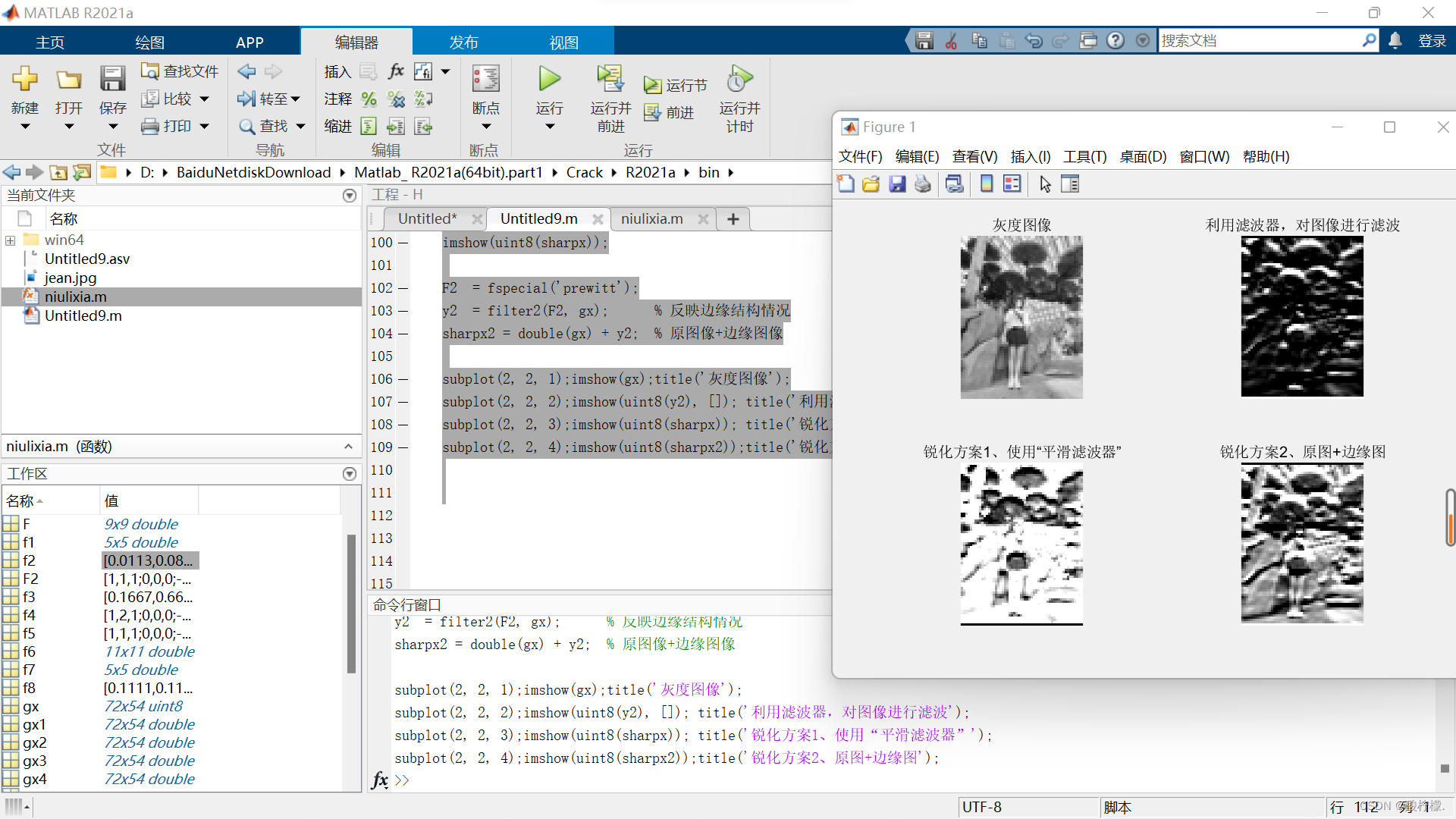The height and width of the screenshot is (819, 1456).
Task: Click the workspace panel vertical scrollbar
Action: [351, 603]
